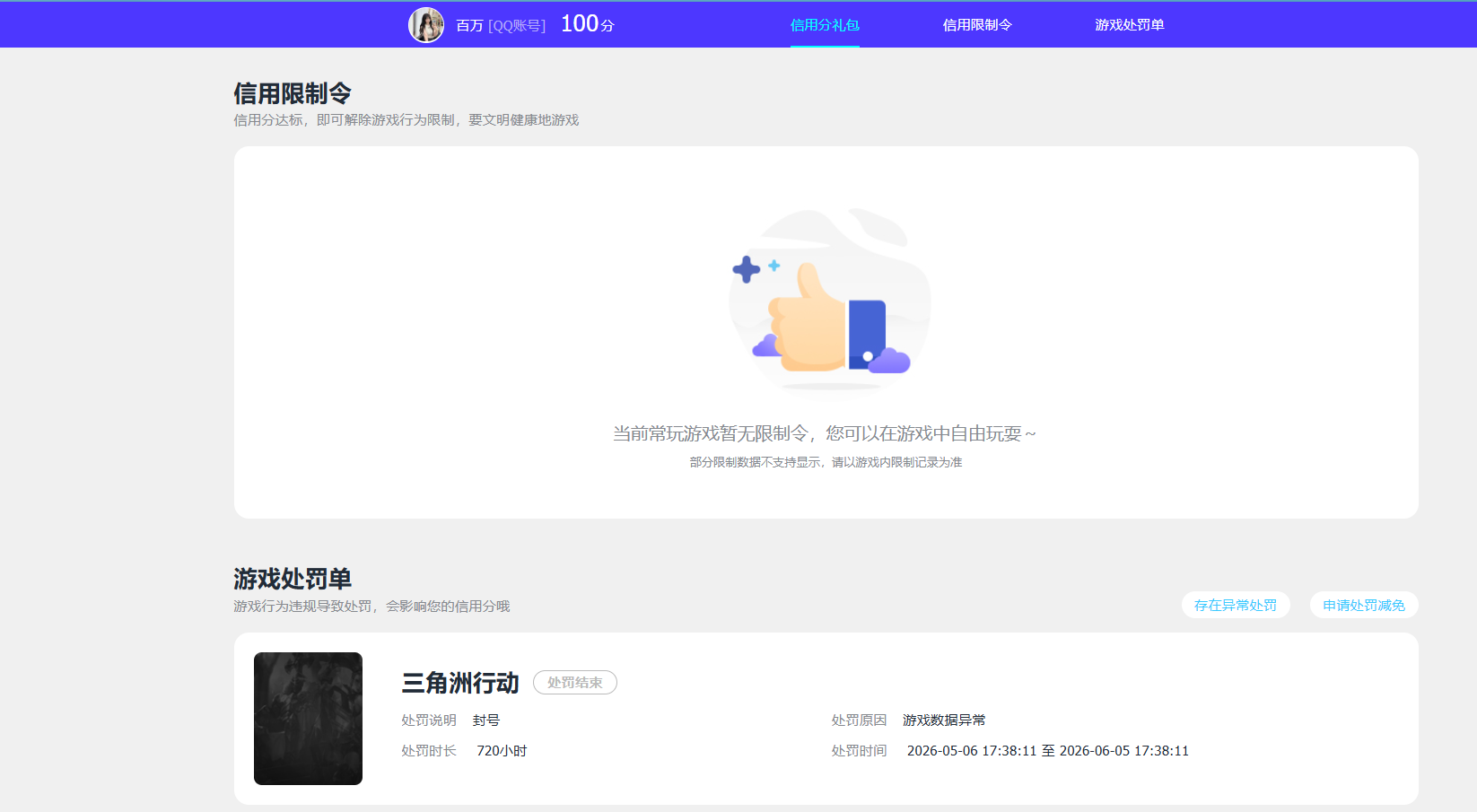Click the 处罚时长 label
The height and width of the screenshot is (812, 1477).
[x=429, y=751]
